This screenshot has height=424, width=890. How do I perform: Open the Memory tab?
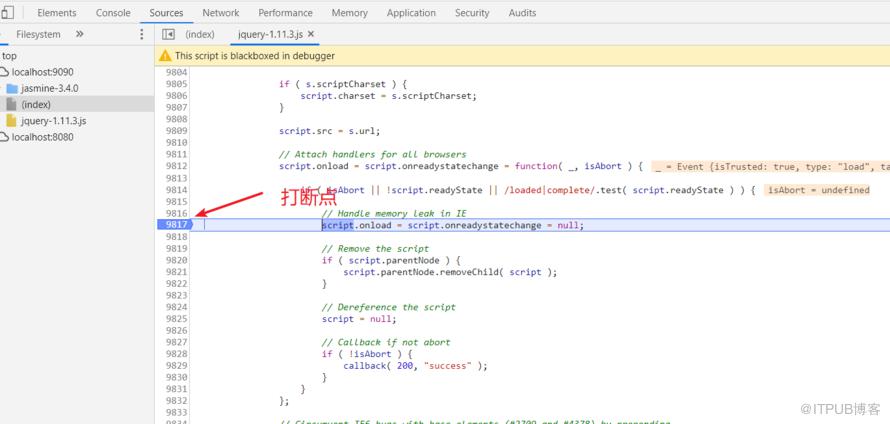350,12
